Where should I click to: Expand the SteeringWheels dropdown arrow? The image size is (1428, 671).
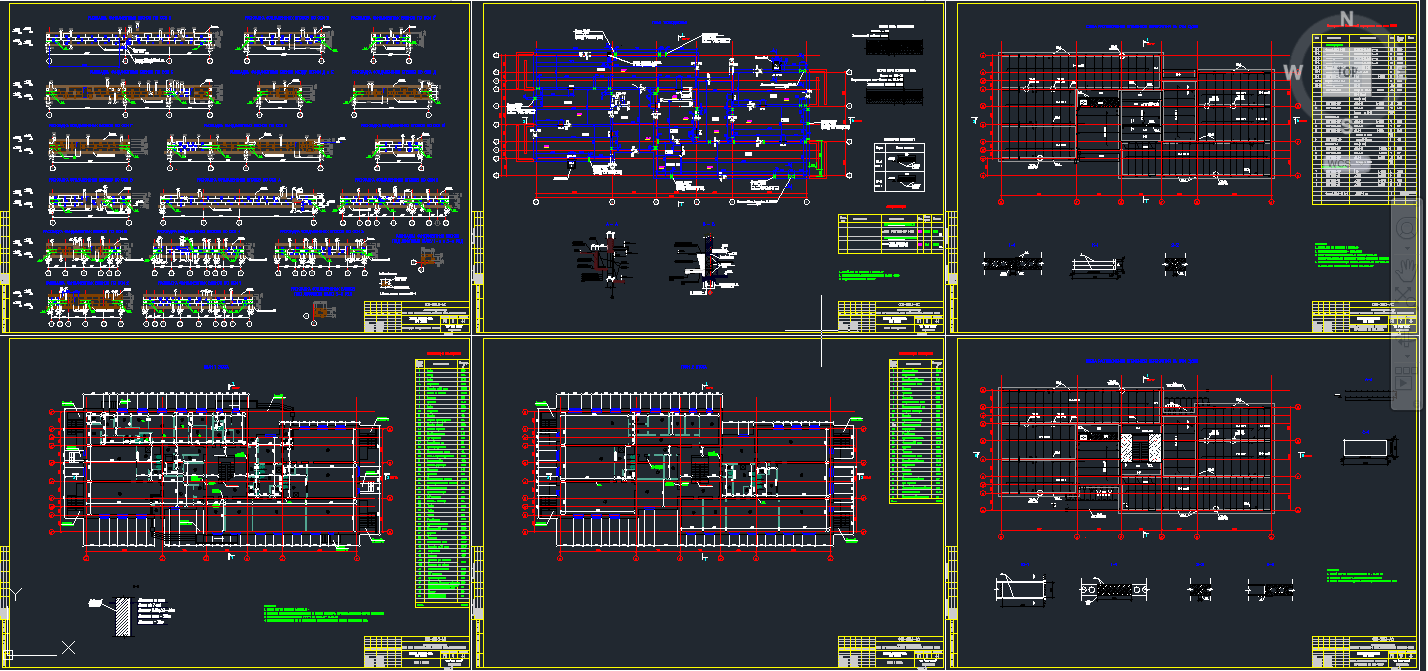tap(1407, 248)
